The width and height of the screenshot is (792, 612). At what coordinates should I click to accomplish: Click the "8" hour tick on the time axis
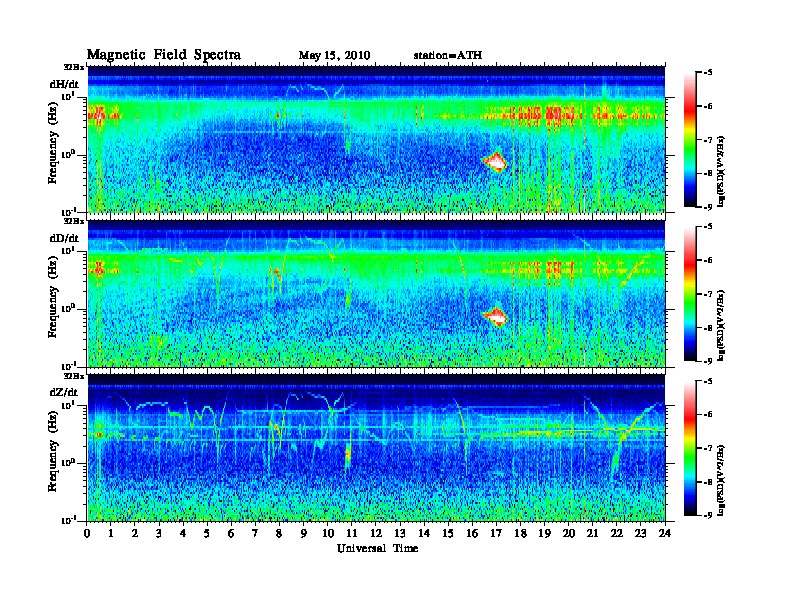coord(279,533)
